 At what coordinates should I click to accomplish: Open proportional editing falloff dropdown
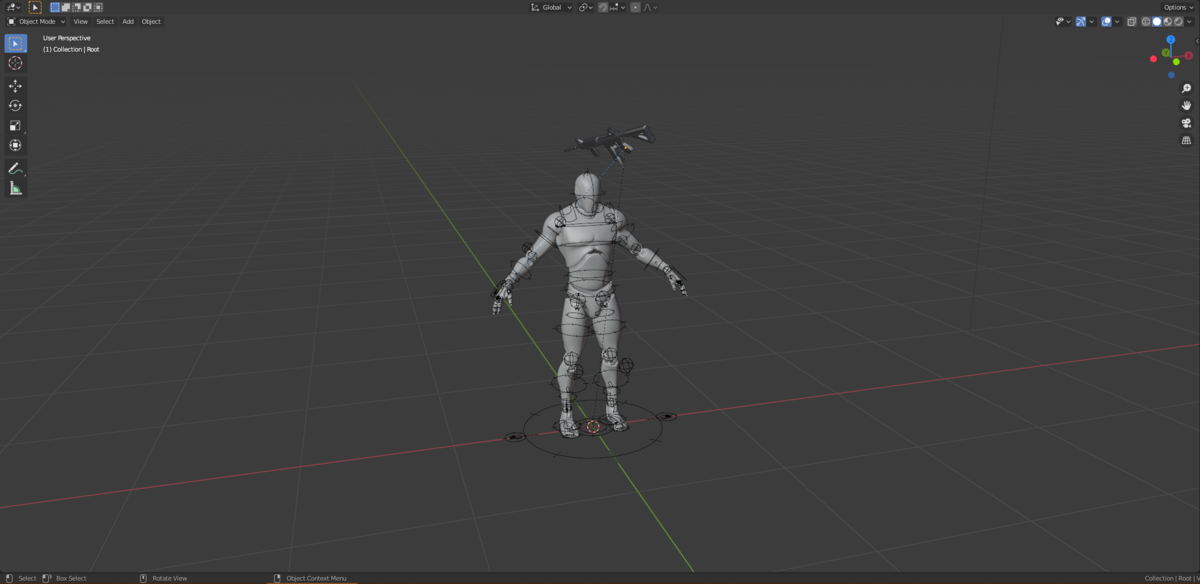pos(649,7)
